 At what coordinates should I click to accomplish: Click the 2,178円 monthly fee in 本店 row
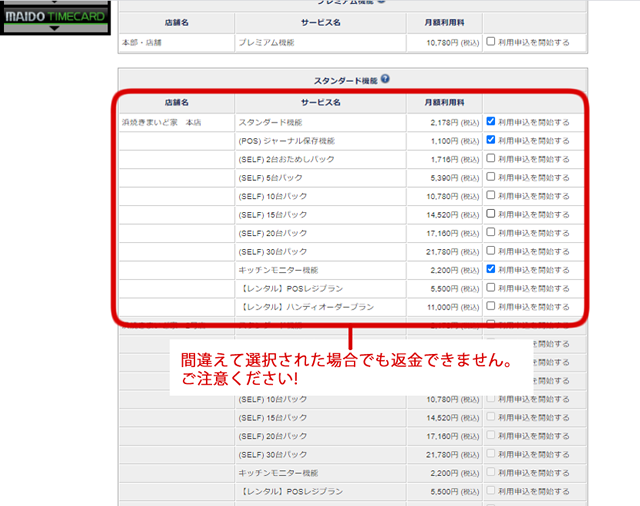click(454, 122)
